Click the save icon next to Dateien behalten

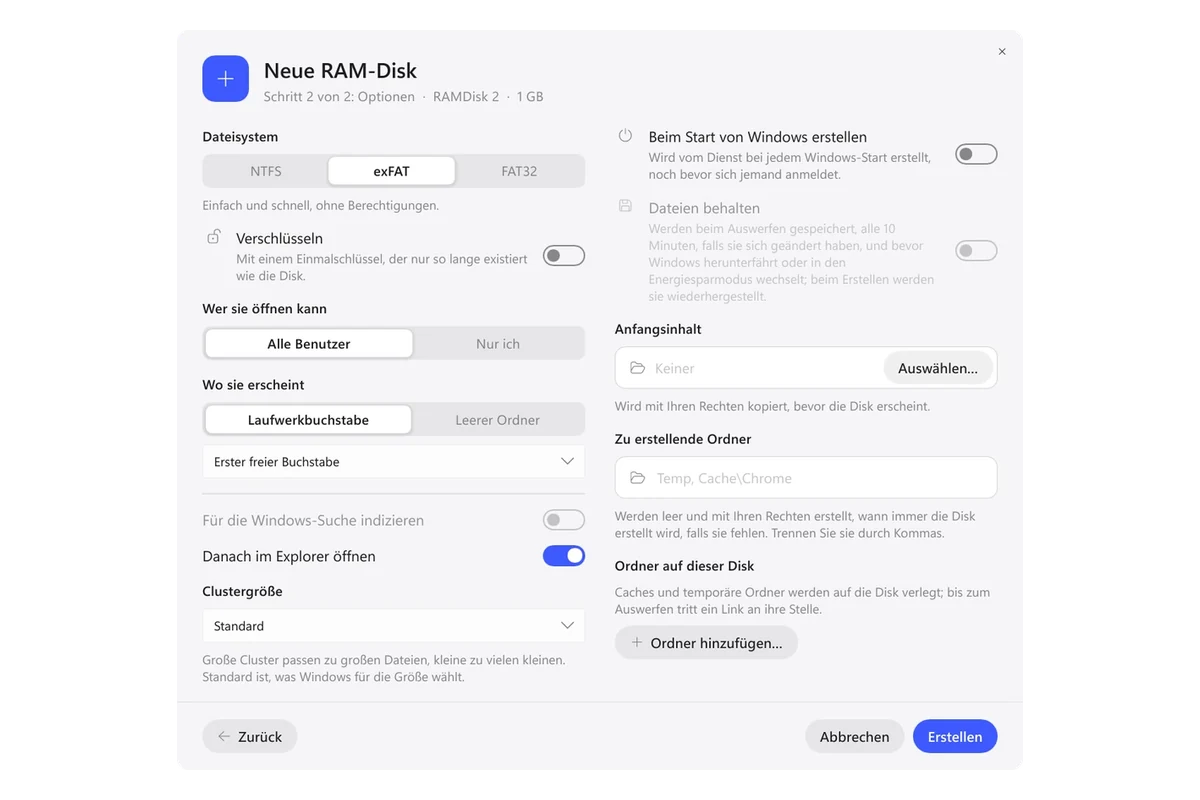tap(626, 206)
